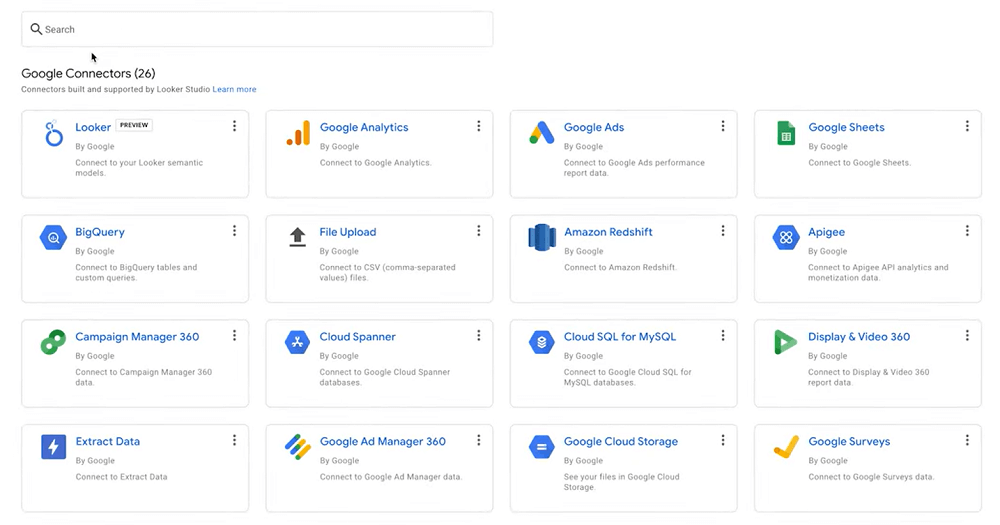Open three-dot menu on Google Ad Manager 360
The width and height of the screenshot is (1000, 525).
point(478,440)
